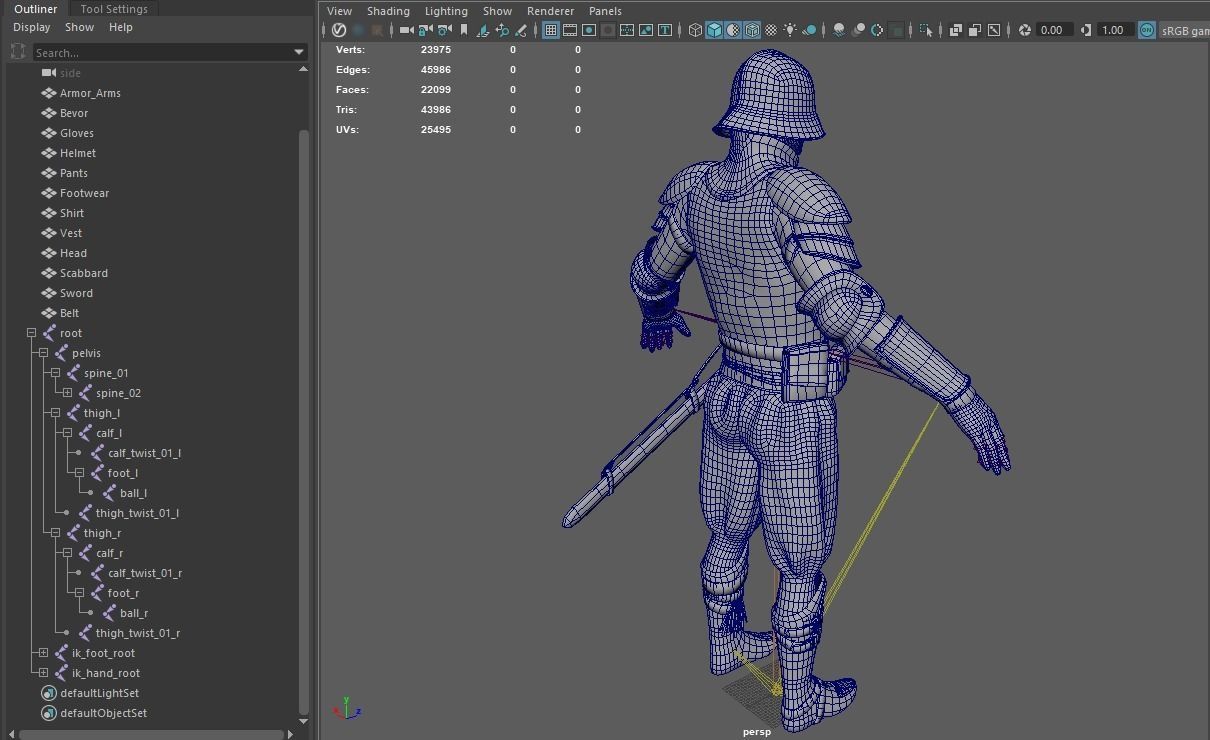
Task: Open the Lighting menu
Action: 446,11
